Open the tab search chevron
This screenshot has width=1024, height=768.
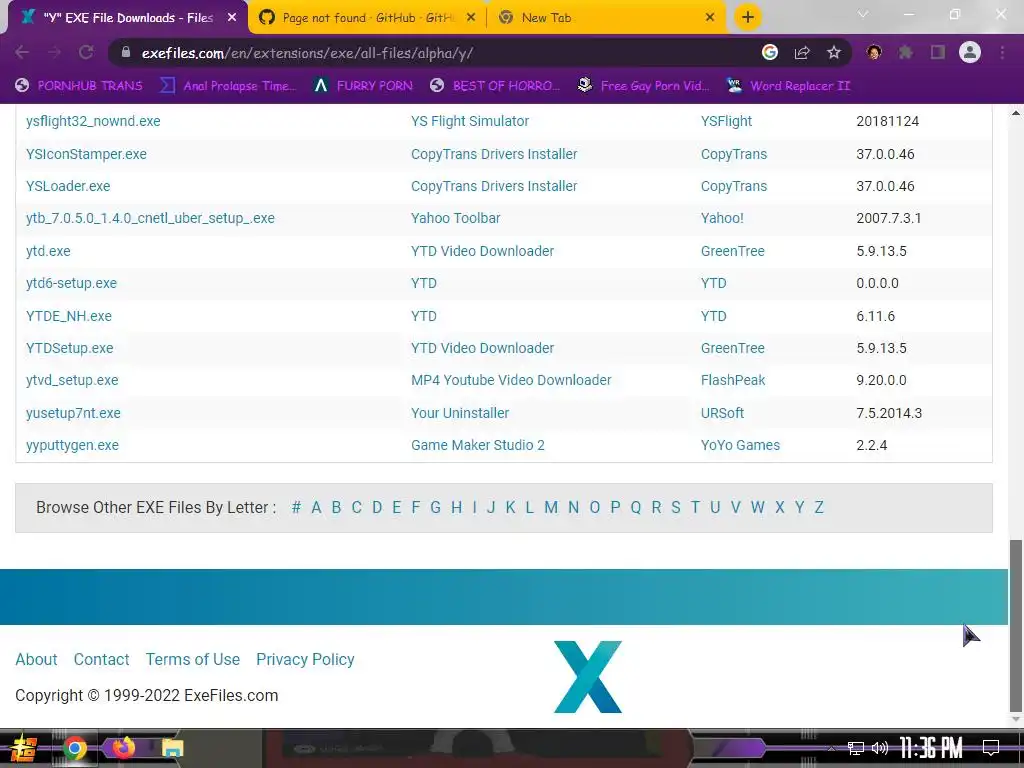[863, 14]
